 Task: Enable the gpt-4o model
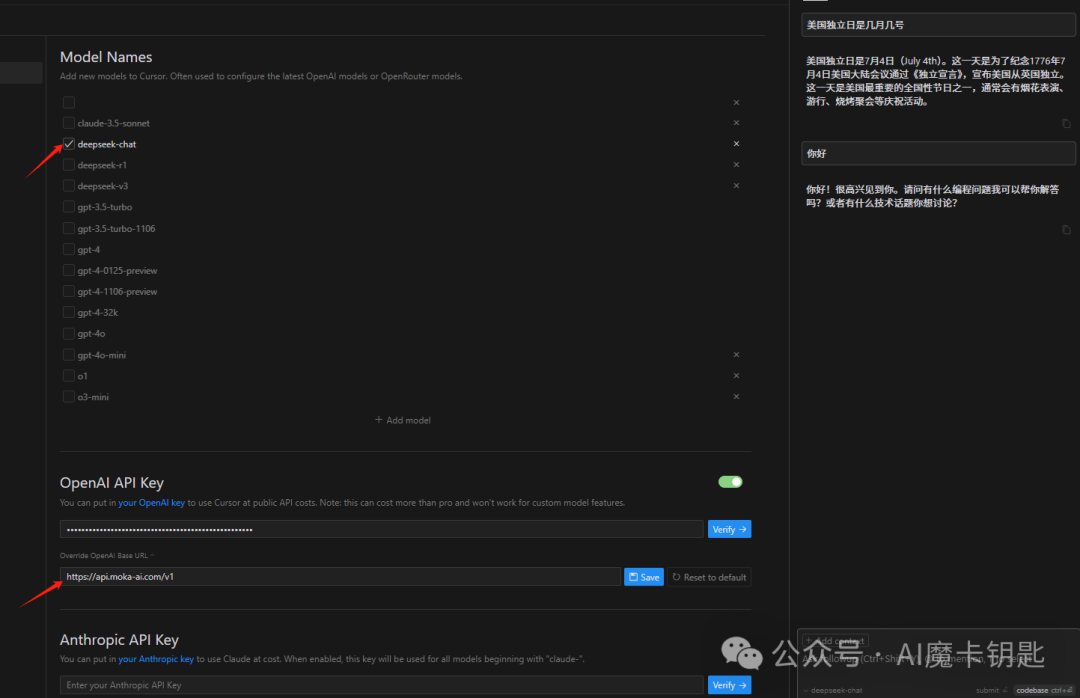68,333
